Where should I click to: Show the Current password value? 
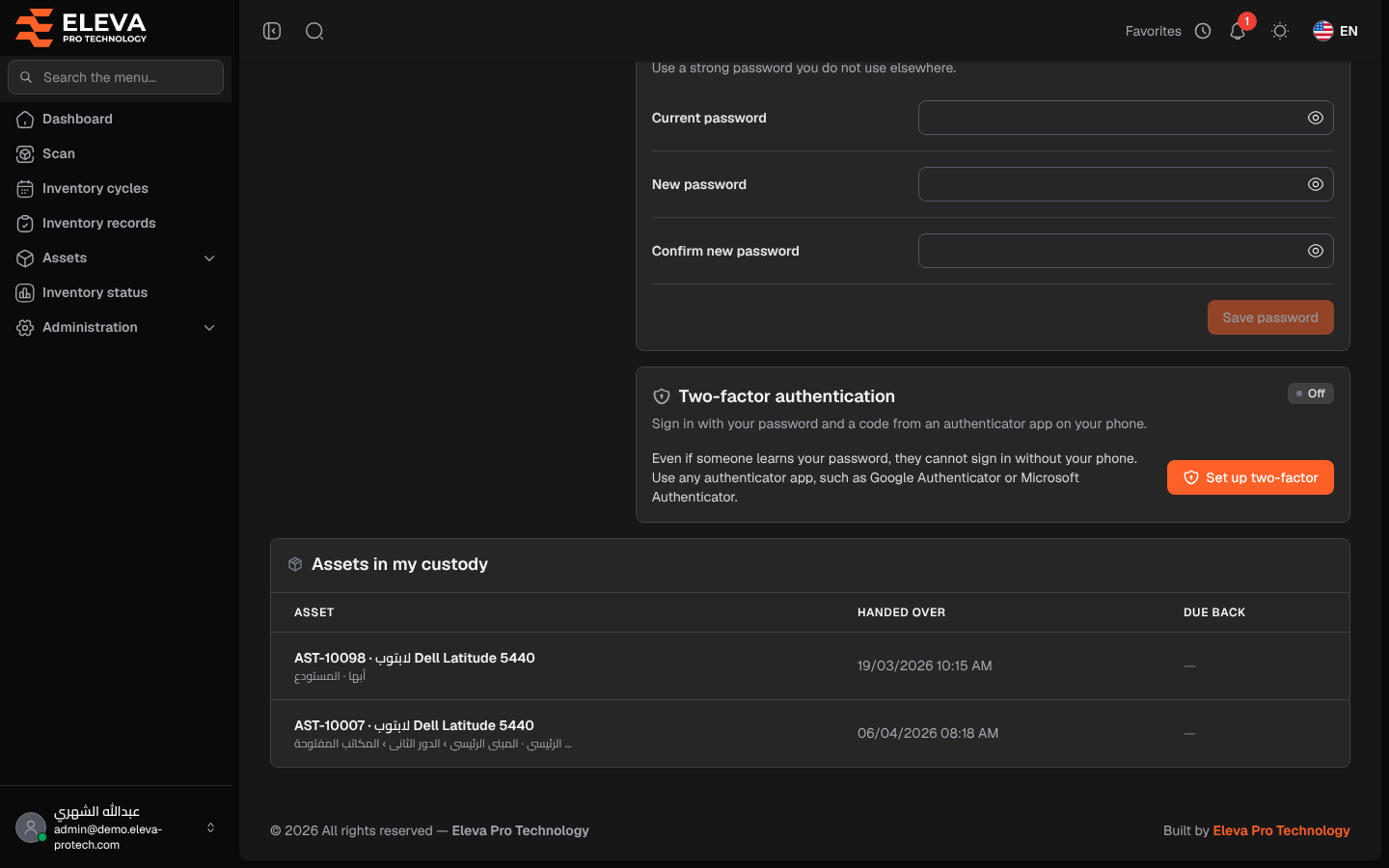tap(1315, 118)
